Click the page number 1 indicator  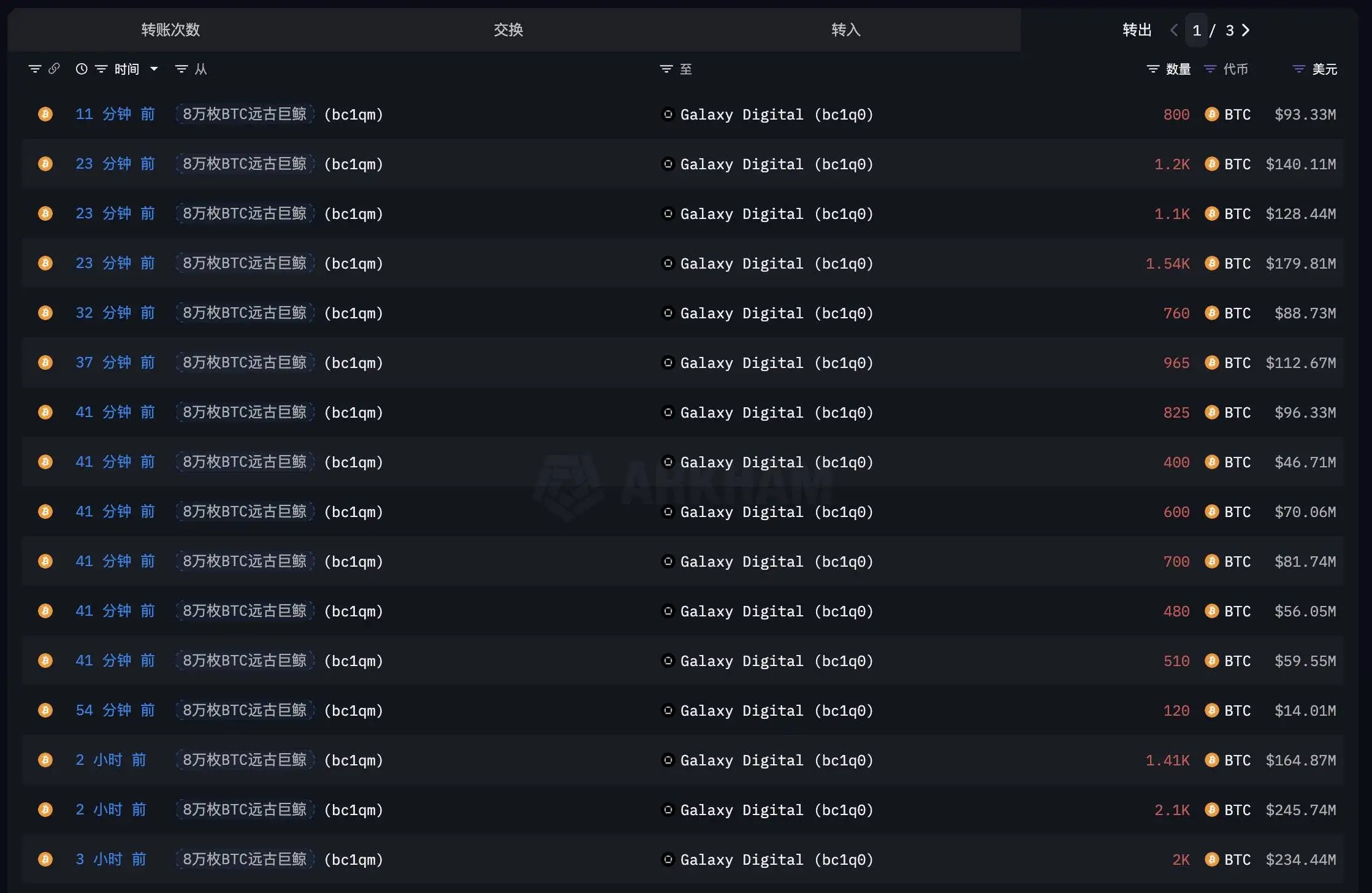pos(1196,29)
